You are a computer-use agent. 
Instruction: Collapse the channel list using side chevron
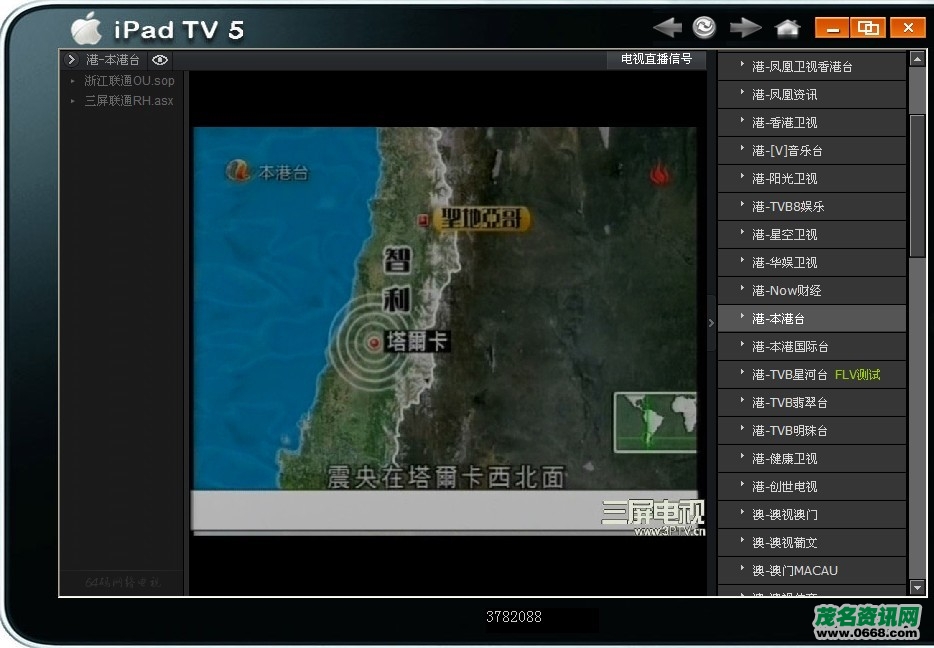click(711, 322)
